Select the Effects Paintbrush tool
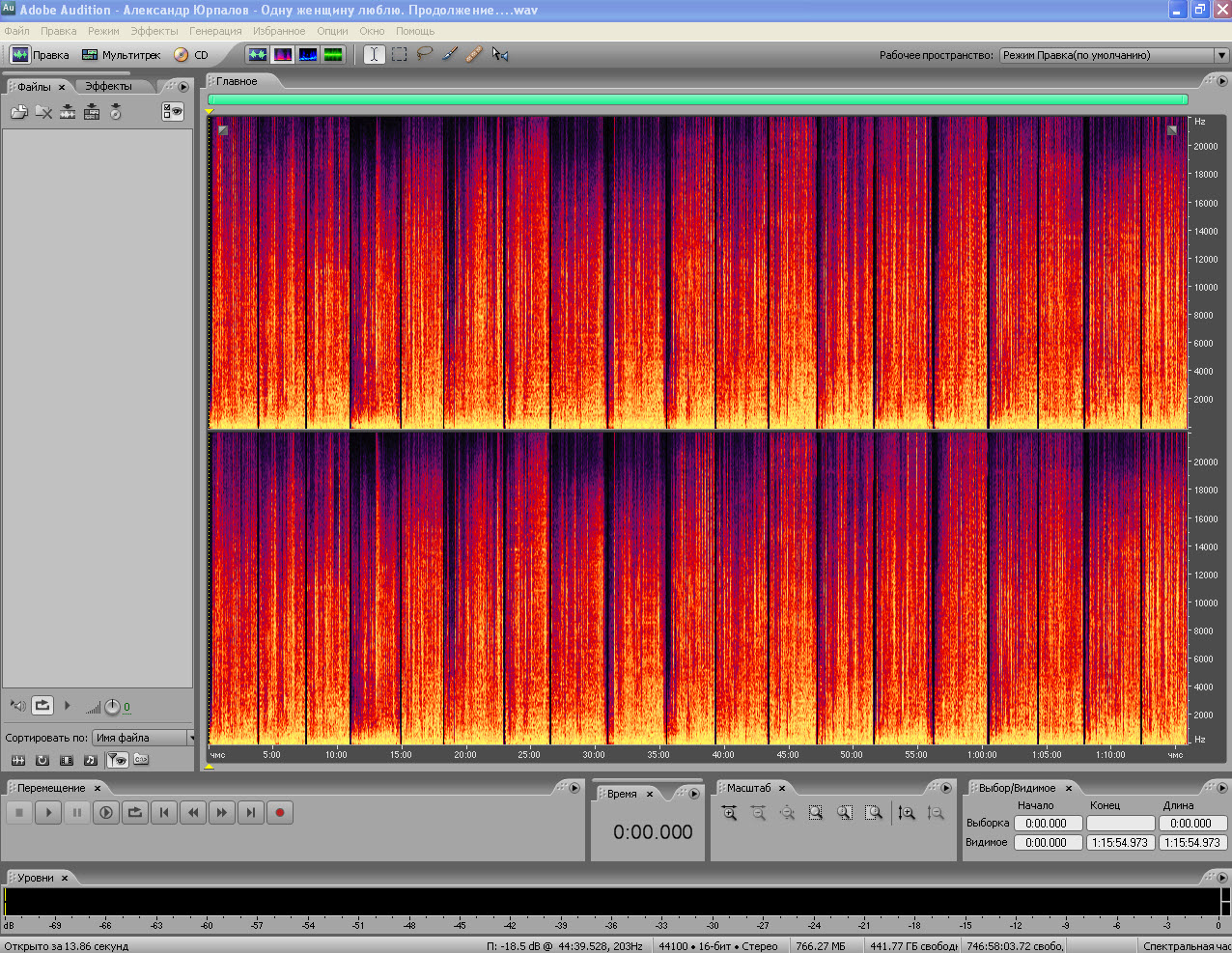Image resolution: width=1232 pixels, height=953 pixels. point(449,55)
